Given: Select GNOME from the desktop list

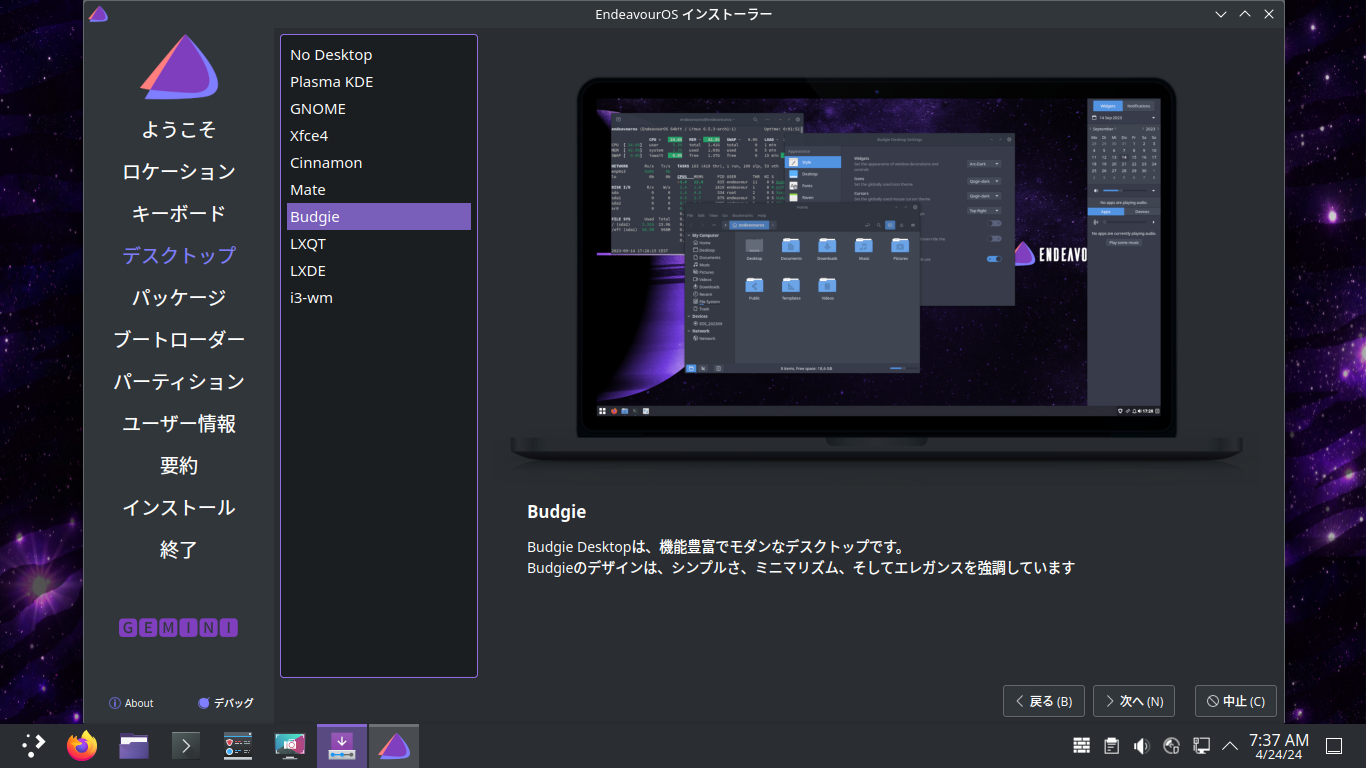Looking at the screenshot, I should tap(379, 109).
